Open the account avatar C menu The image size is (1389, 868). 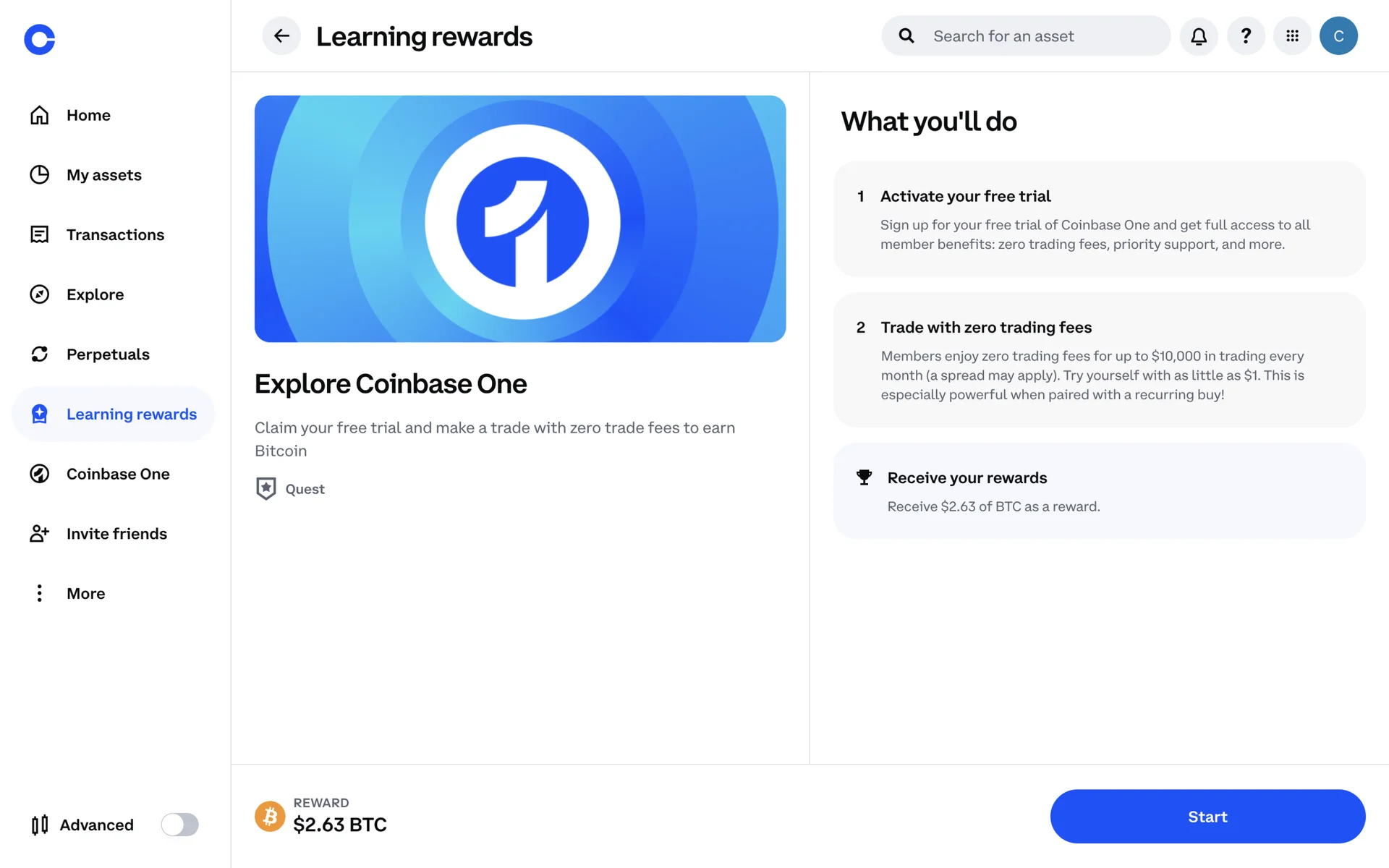click(x=1338, y=36)
